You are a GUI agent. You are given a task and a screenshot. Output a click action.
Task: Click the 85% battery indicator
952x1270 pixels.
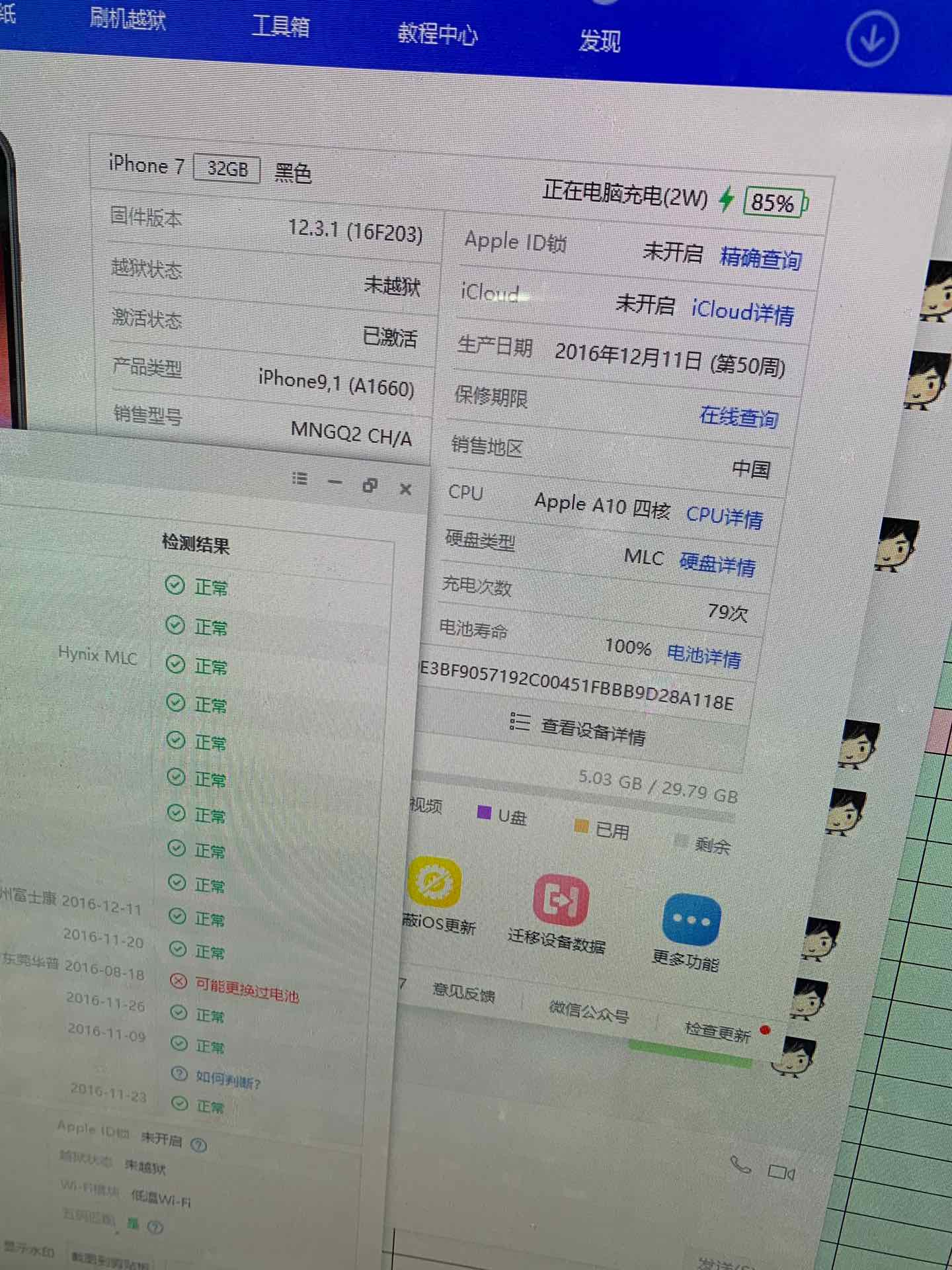tap(774, 202)
